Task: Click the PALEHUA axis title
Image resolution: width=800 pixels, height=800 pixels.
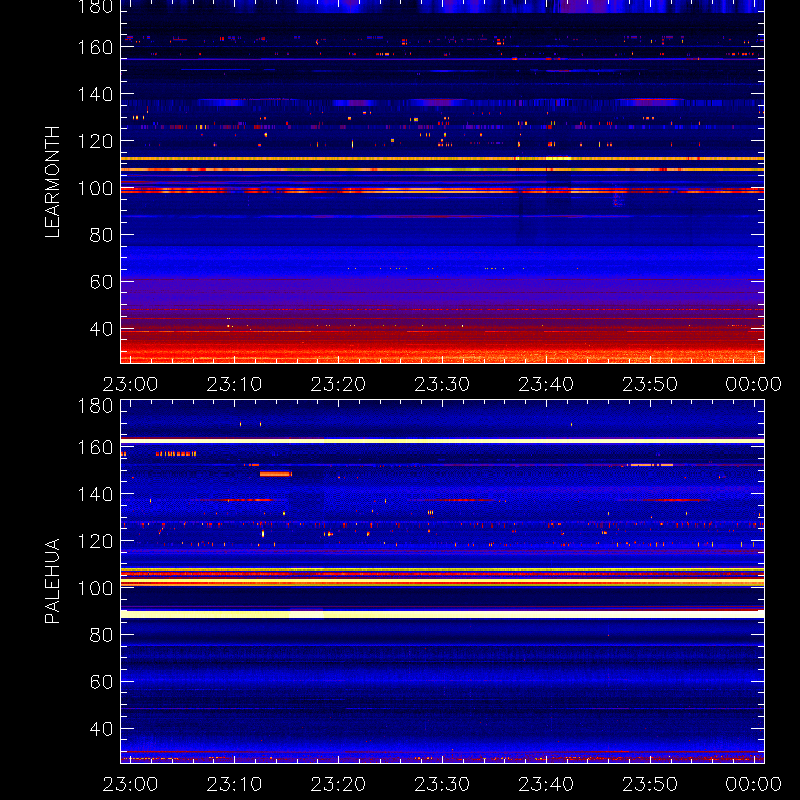Action: (x=52, y=581)
